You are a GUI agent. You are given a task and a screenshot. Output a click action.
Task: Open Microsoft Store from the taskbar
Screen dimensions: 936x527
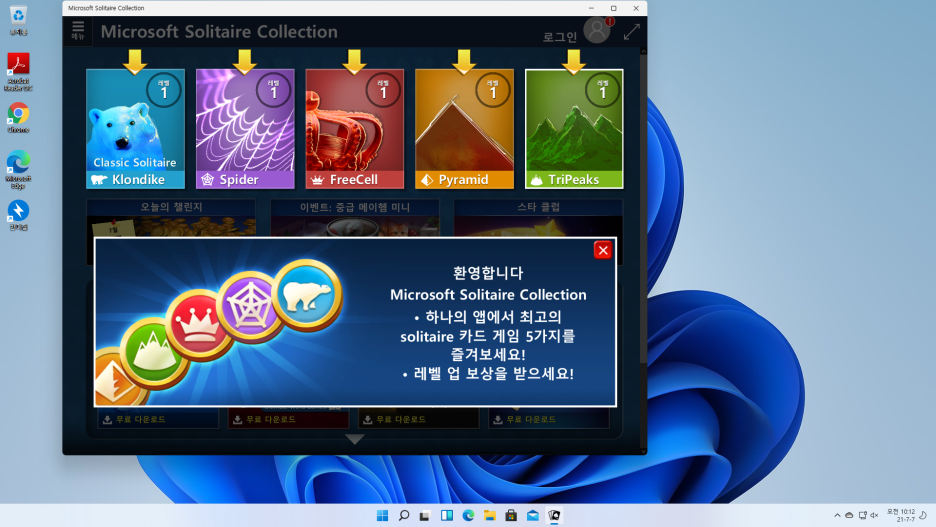[x=511, y=516]
